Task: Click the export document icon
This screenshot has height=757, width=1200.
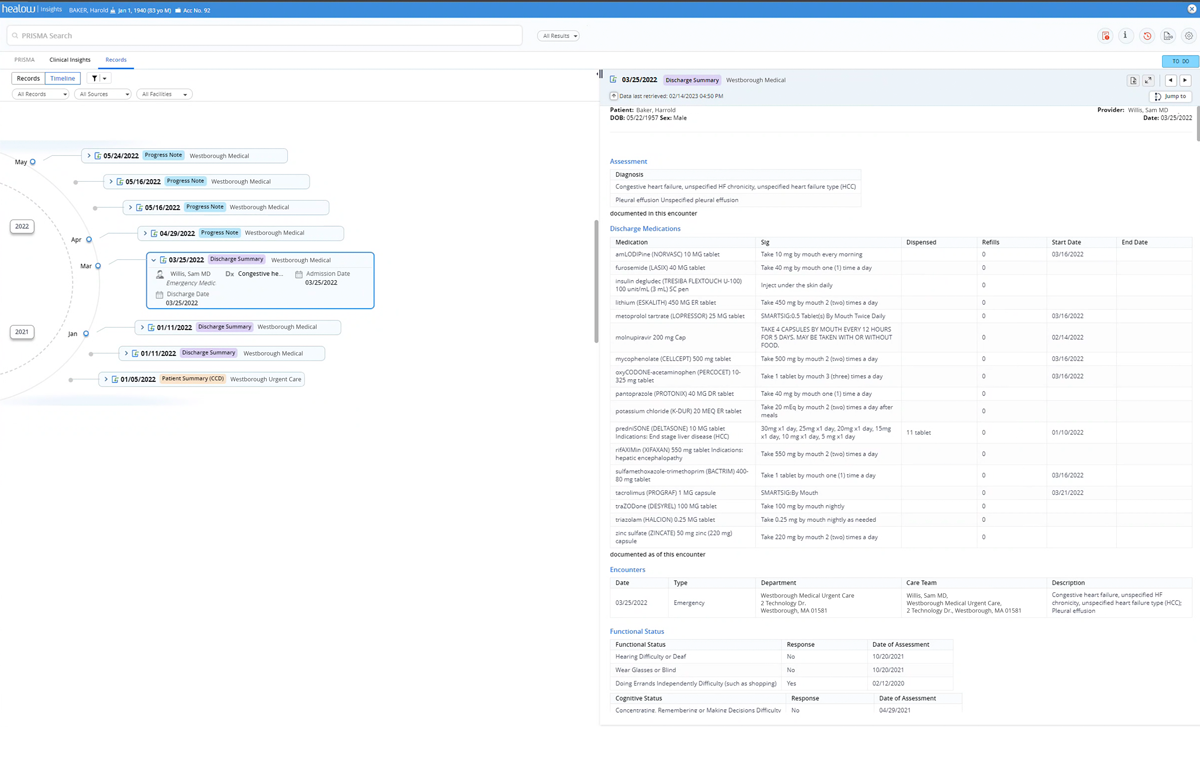Action: [1168, 35]
